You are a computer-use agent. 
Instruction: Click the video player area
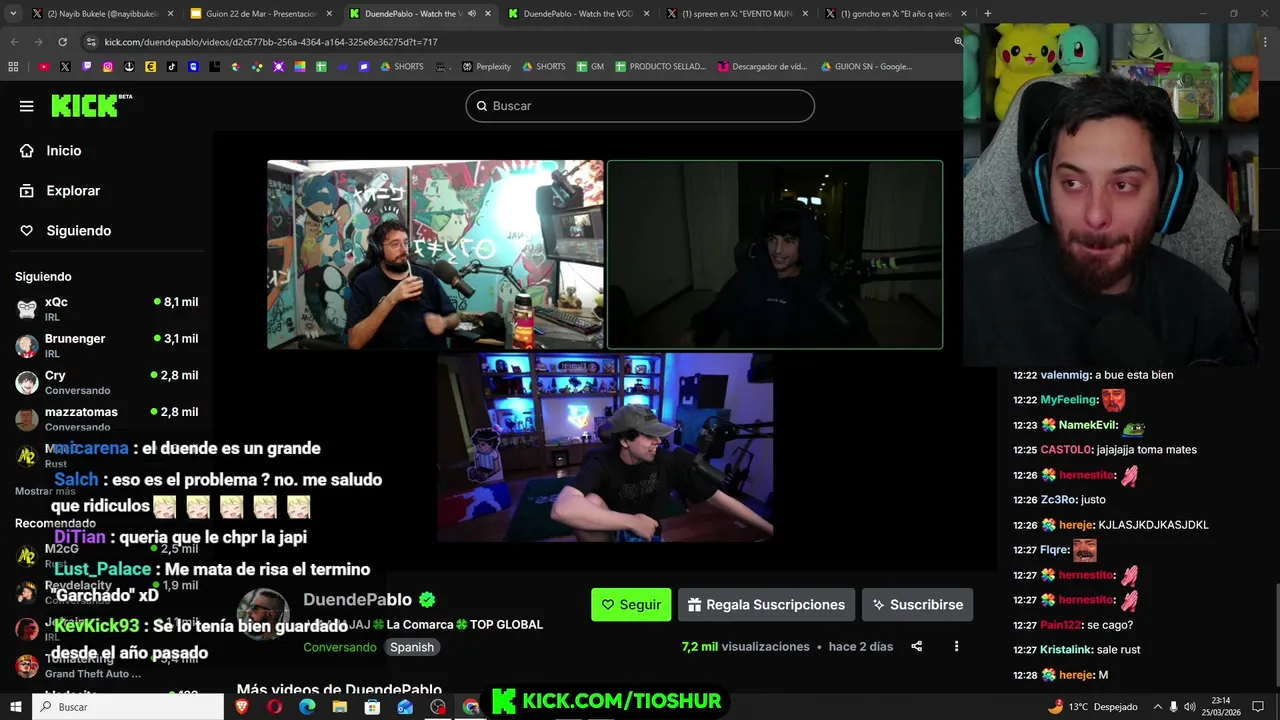pos(605,350)
